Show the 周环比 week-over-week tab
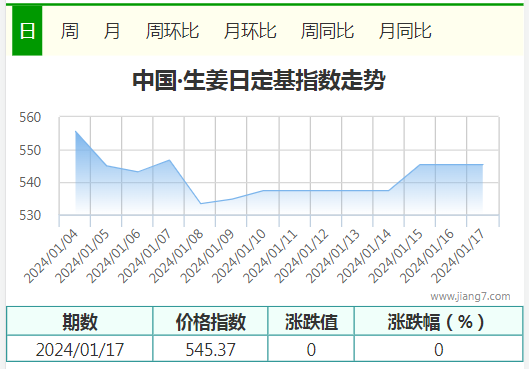Screen dimensions: 529x369 [172, 31]
